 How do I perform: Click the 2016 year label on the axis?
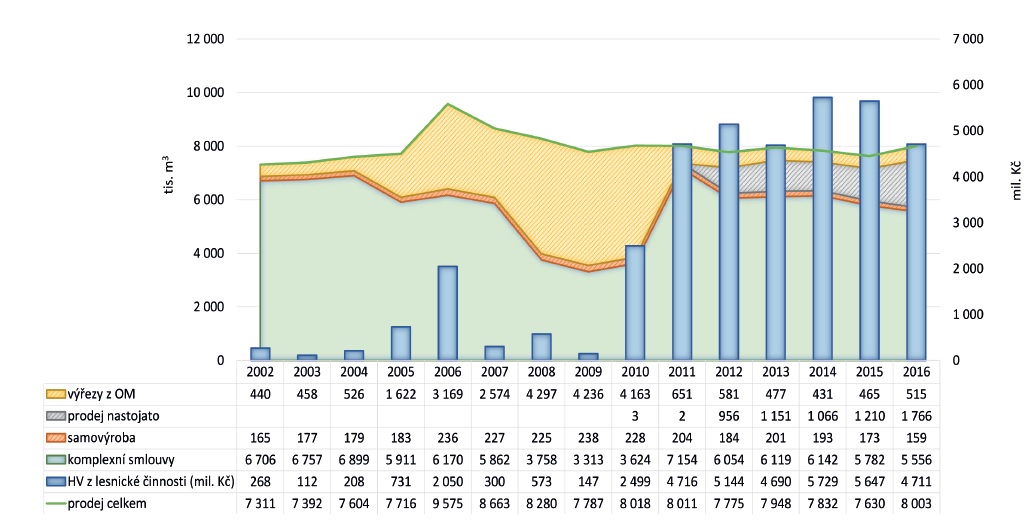coord(916,372)
